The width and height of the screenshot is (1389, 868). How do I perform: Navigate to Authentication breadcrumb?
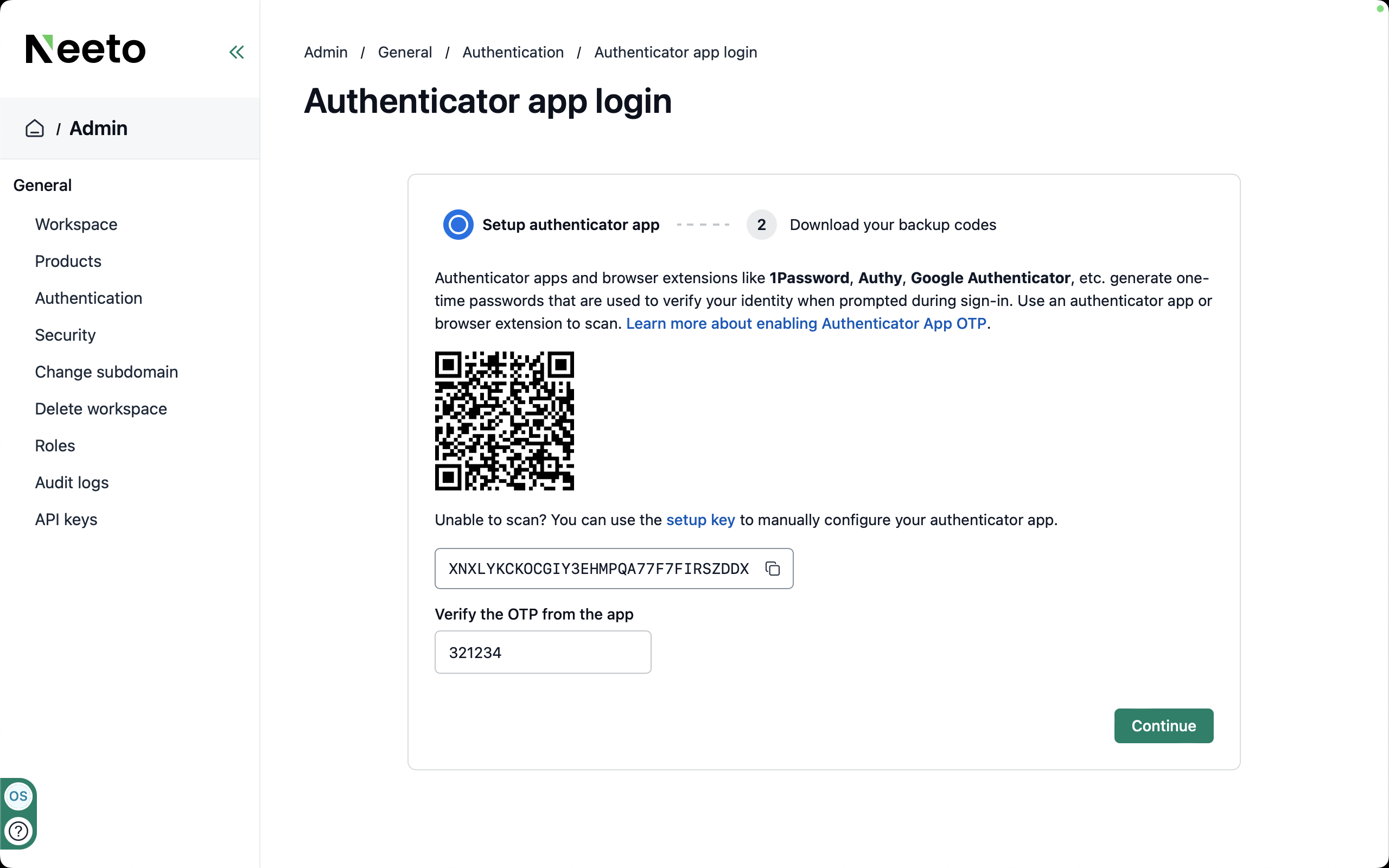(x=513, y=52)
